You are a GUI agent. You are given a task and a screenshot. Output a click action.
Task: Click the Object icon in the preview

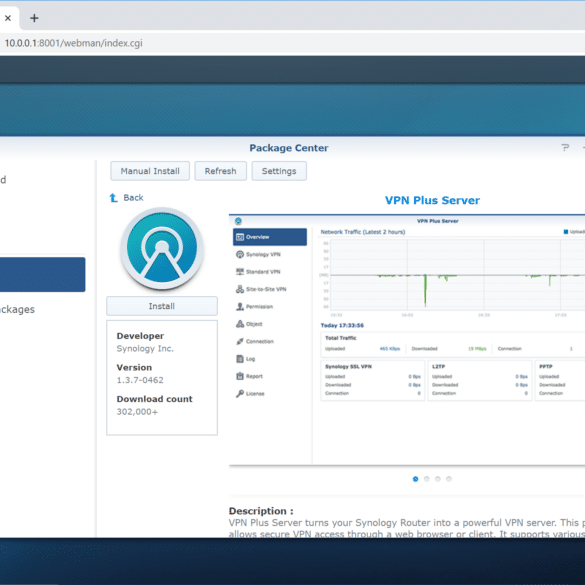240,324
